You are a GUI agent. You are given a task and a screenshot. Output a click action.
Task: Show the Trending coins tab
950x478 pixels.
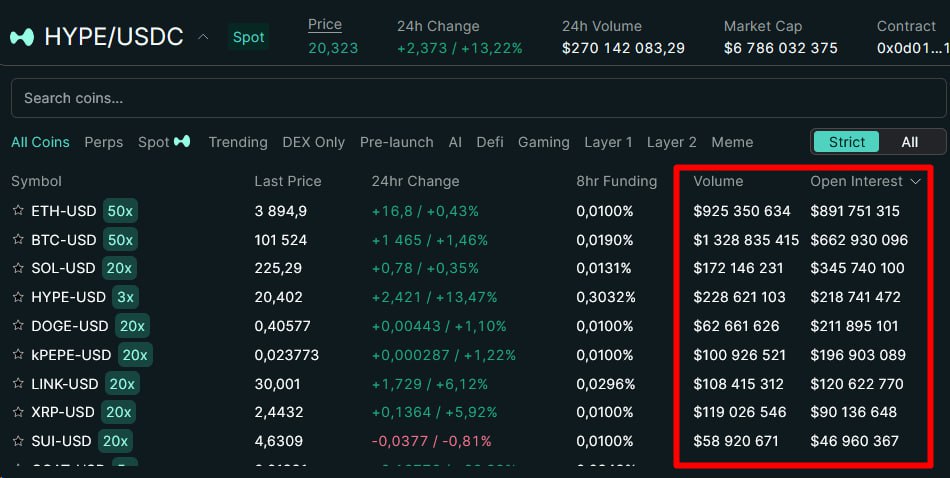tap(238, 142)
